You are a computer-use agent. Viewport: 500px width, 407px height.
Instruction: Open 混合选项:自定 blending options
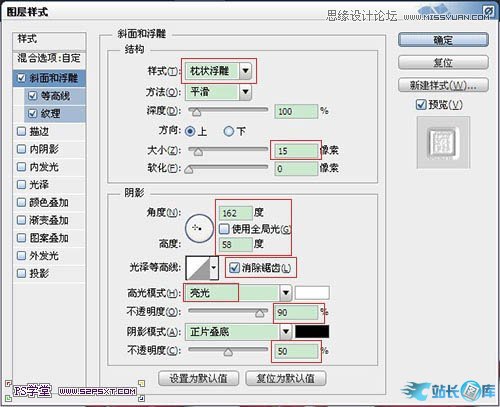click(49, 59)
